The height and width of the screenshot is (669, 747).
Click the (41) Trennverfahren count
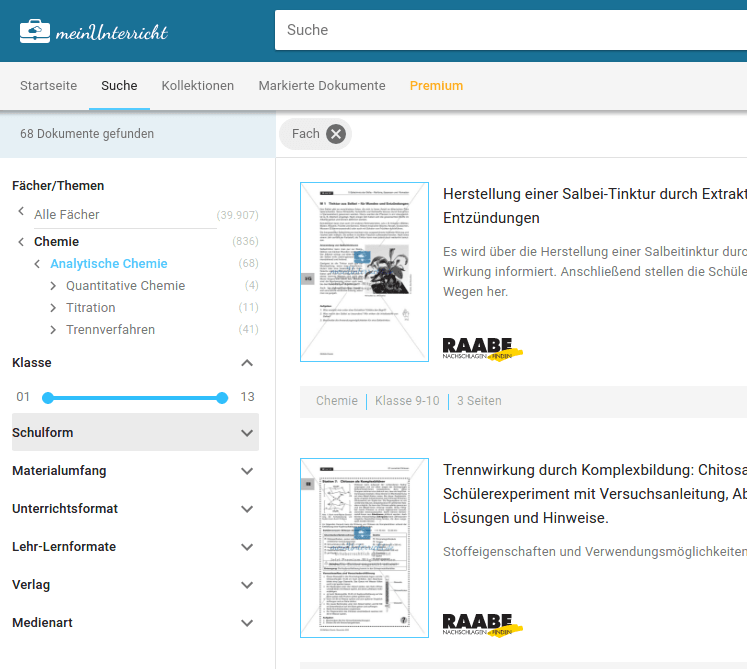(248, 329)
